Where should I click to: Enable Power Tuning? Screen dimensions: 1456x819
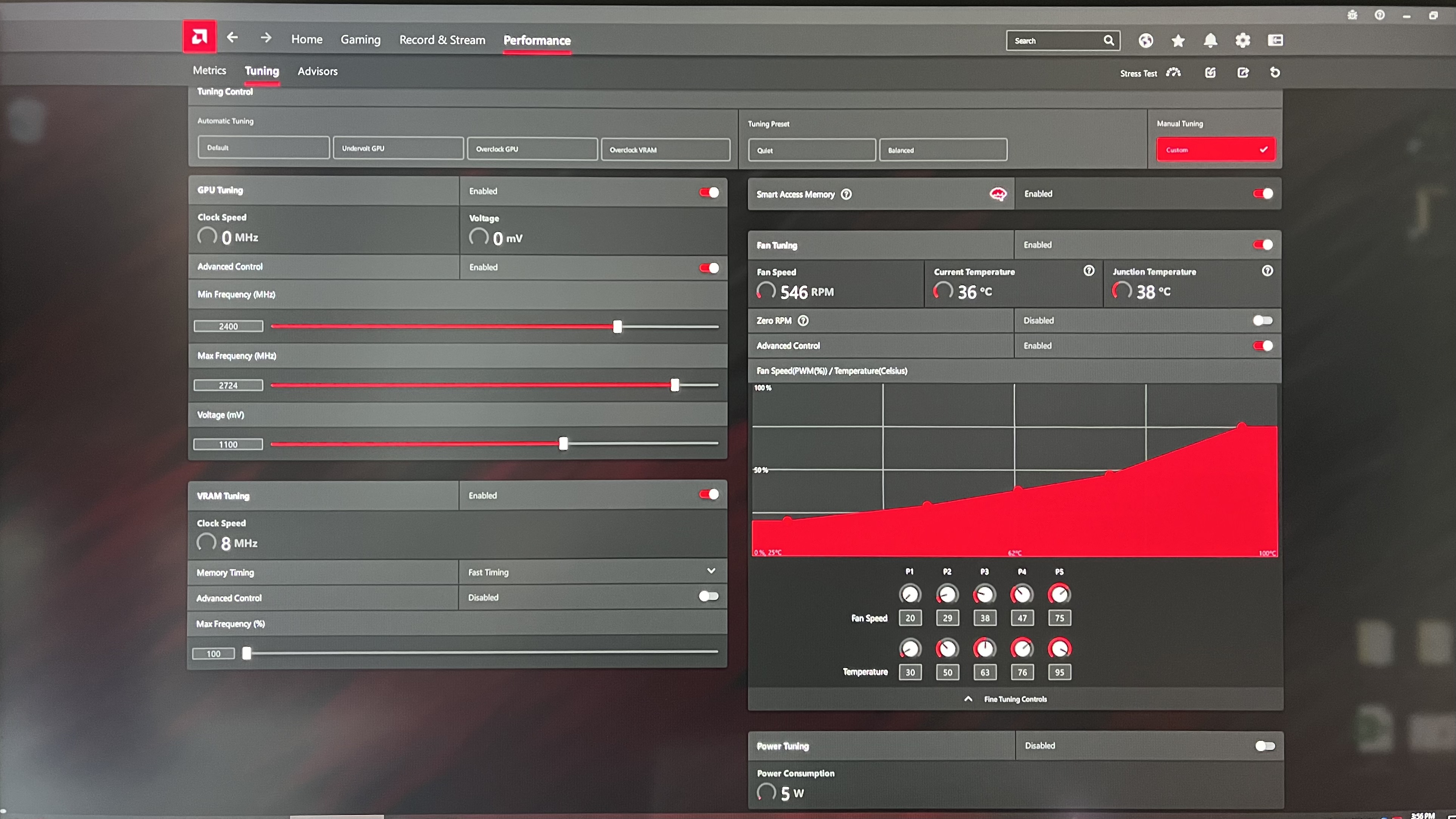[x=1265, y=746]
